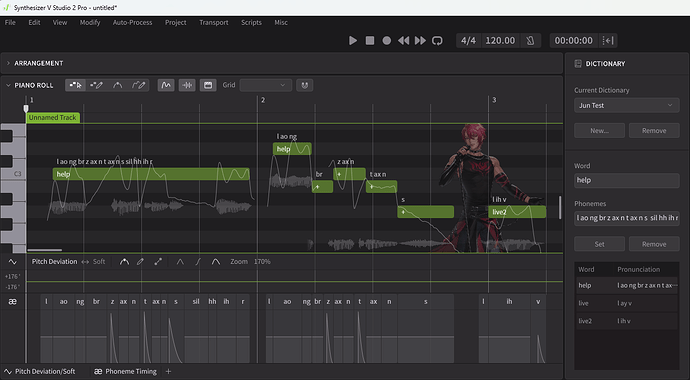Choose the sharp peak curve shape

tap(180, 262)
